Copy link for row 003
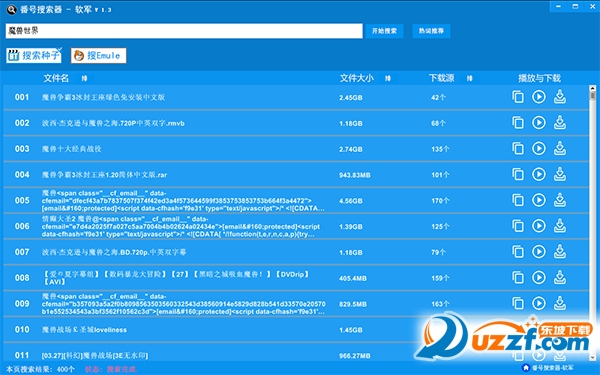The image size is (600, 375). point(518,148)
